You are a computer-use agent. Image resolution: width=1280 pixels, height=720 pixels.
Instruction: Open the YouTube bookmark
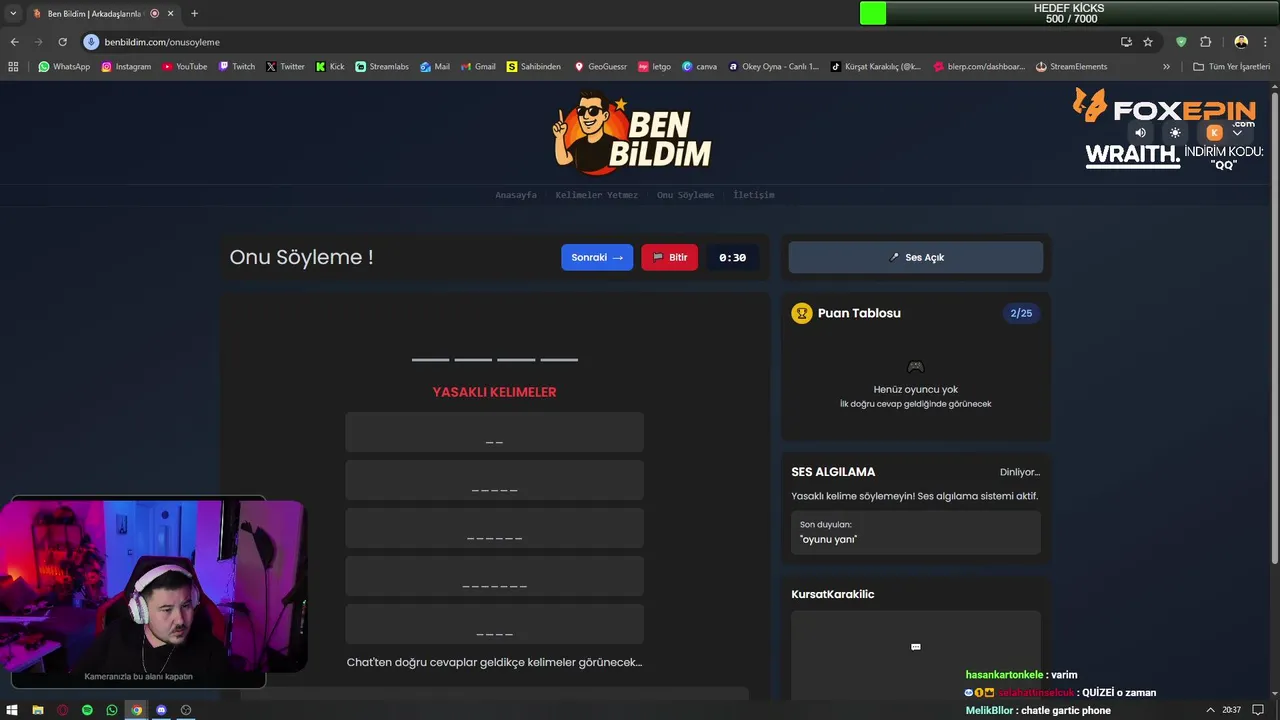184,67
